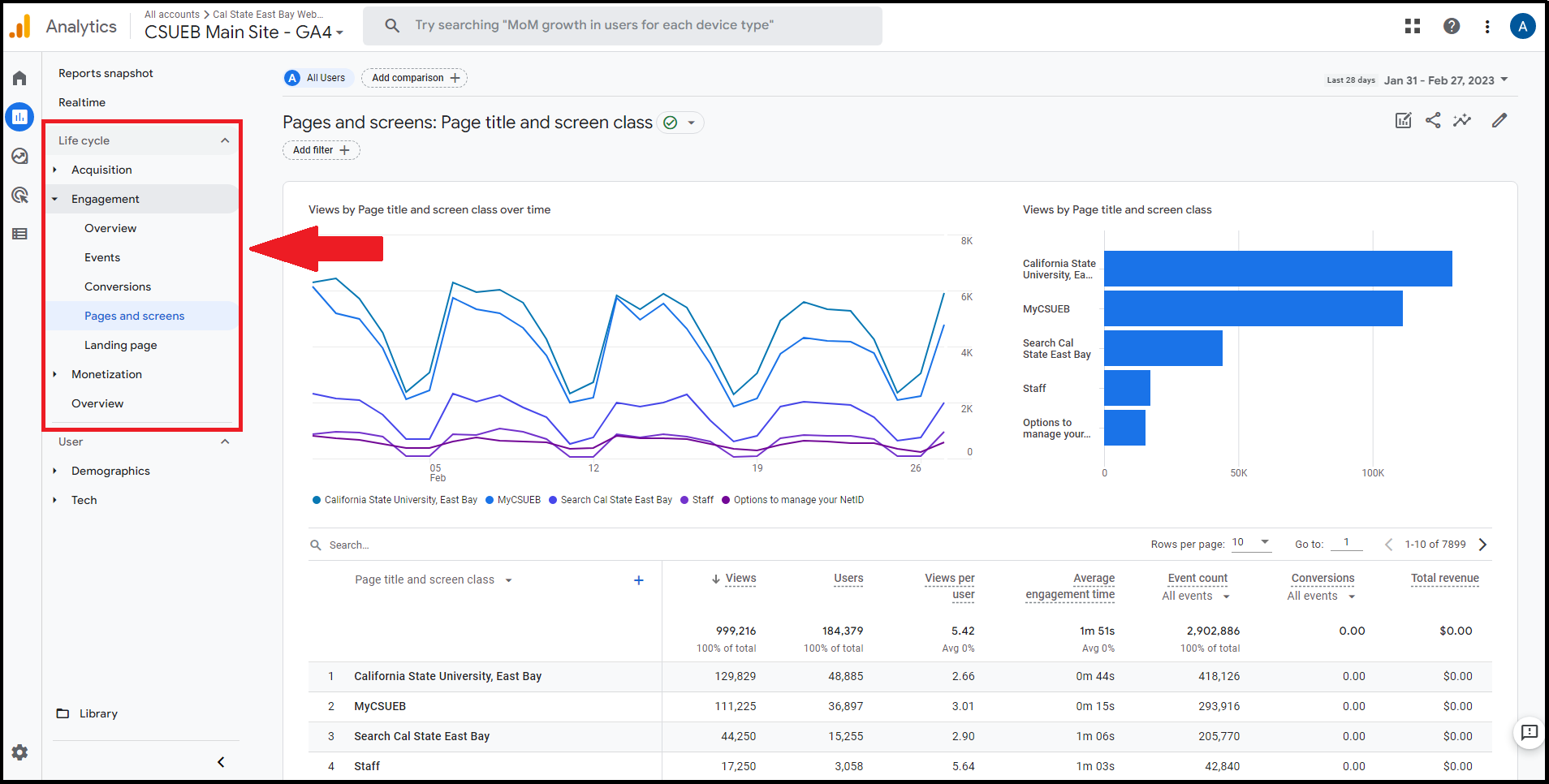Click the Add comparison button

coord(414,77)
